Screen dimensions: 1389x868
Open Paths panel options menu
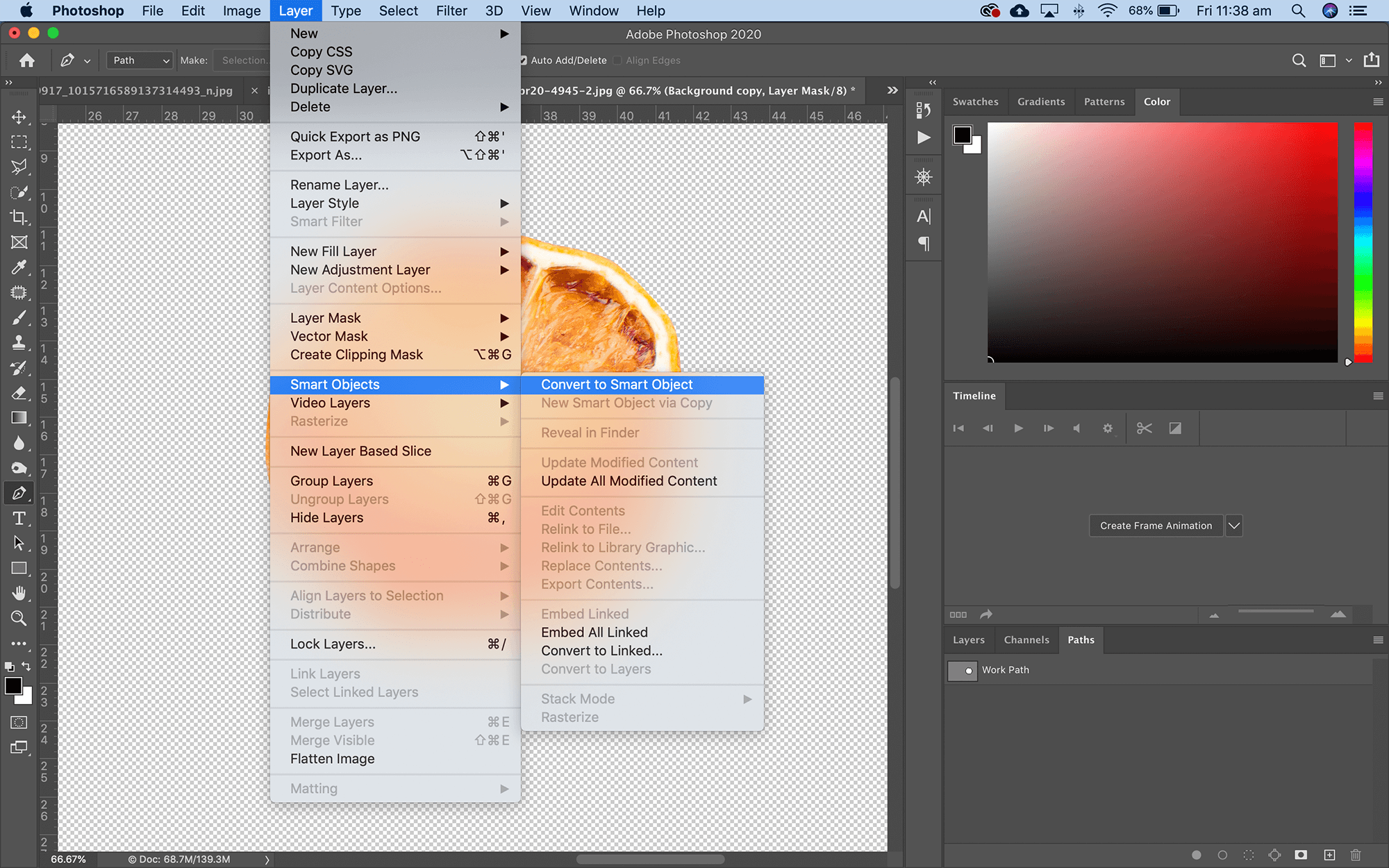pos(1378,640)
